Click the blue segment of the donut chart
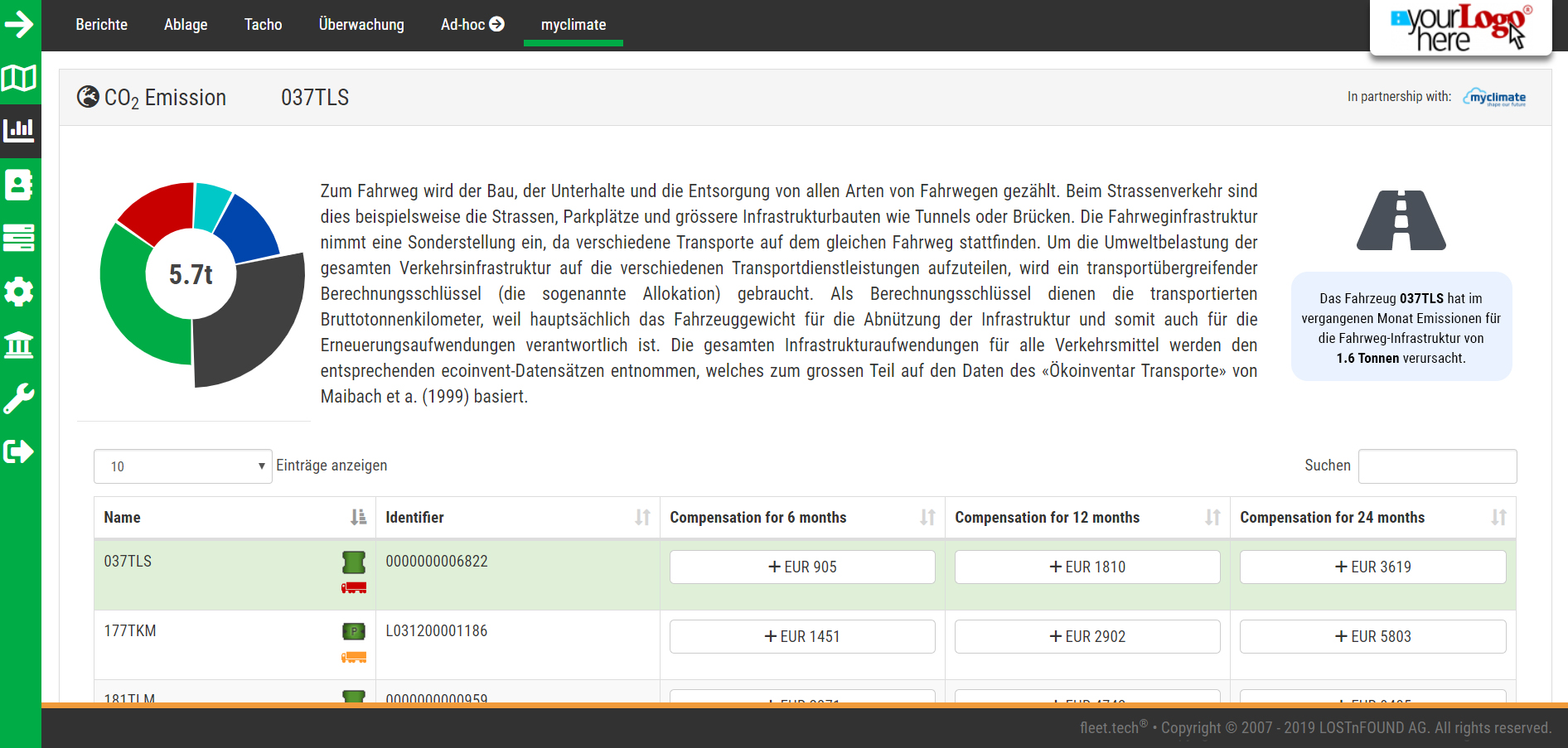 249,229
